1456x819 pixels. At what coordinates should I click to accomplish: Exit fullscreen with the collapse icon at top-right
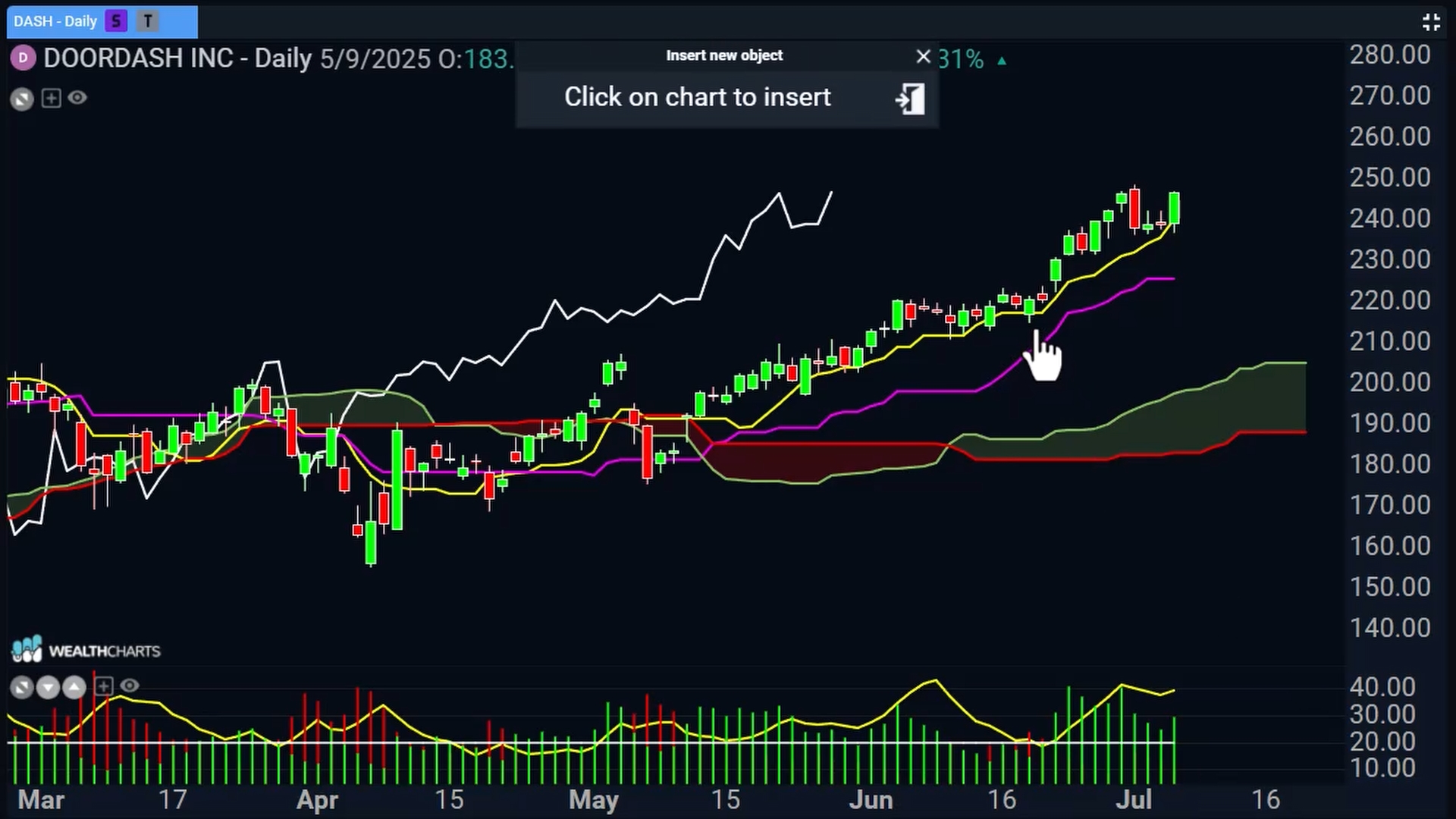pyautogui.click(x=1431, y=22)
